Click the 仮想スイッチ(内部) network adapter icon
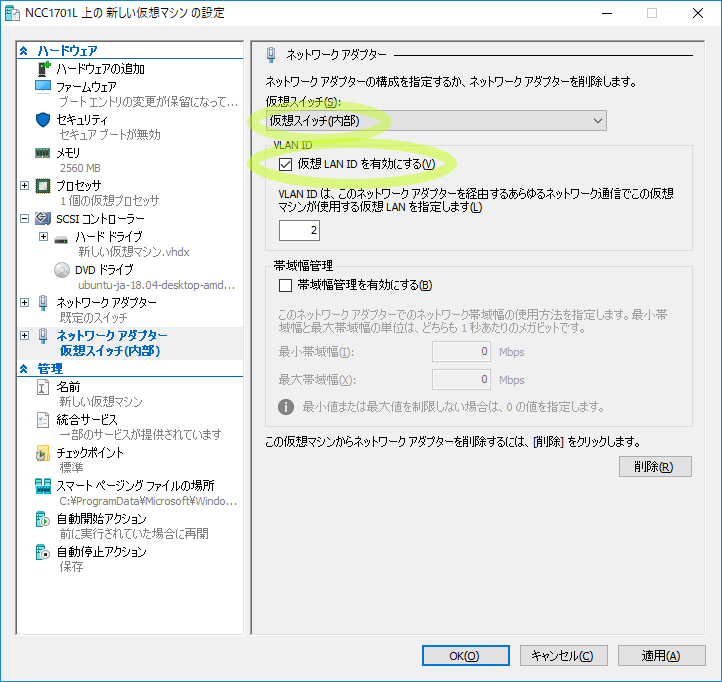 [43, 336]
